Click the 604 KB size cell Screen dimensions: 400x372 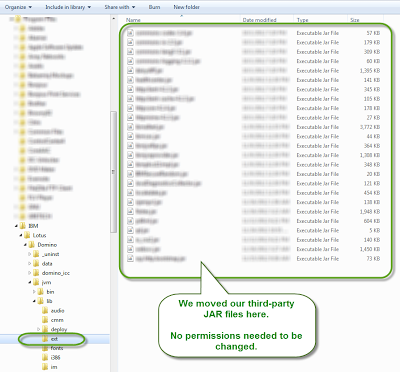click(x=372, y=221)
